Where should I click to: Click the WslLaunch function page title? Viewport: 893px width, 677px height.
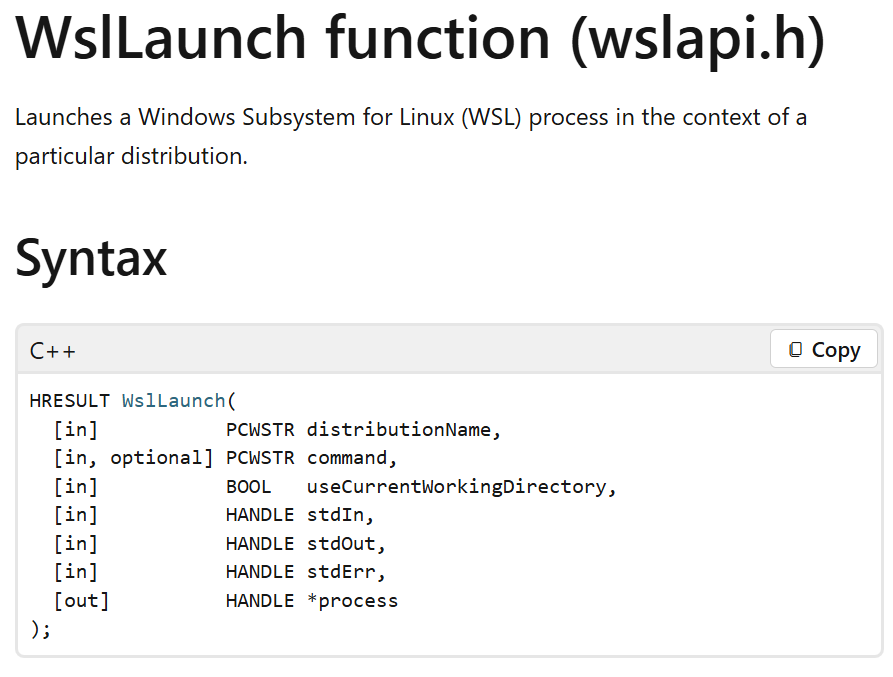coord(420,38)
